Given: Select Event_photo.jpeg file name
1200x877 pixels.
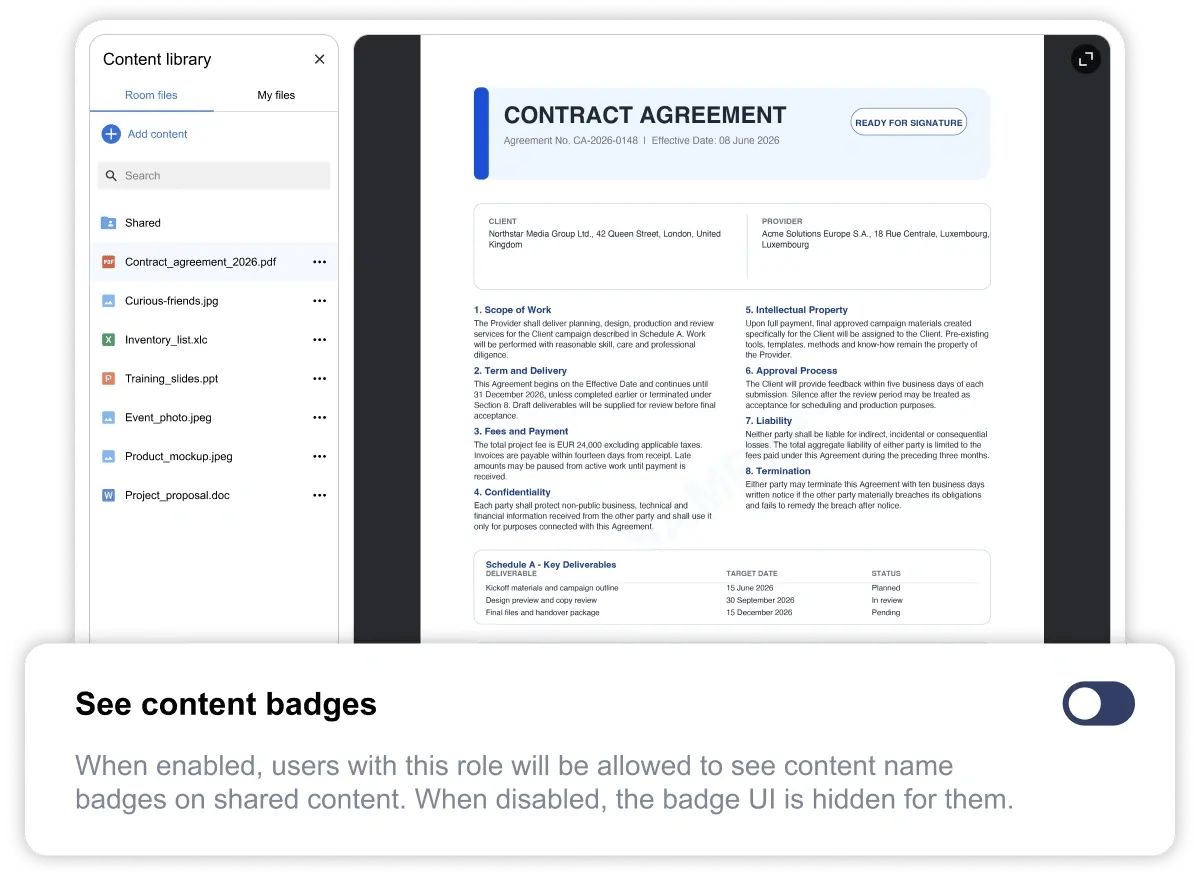Looking at the screenshot, I should tap(168, 418).
